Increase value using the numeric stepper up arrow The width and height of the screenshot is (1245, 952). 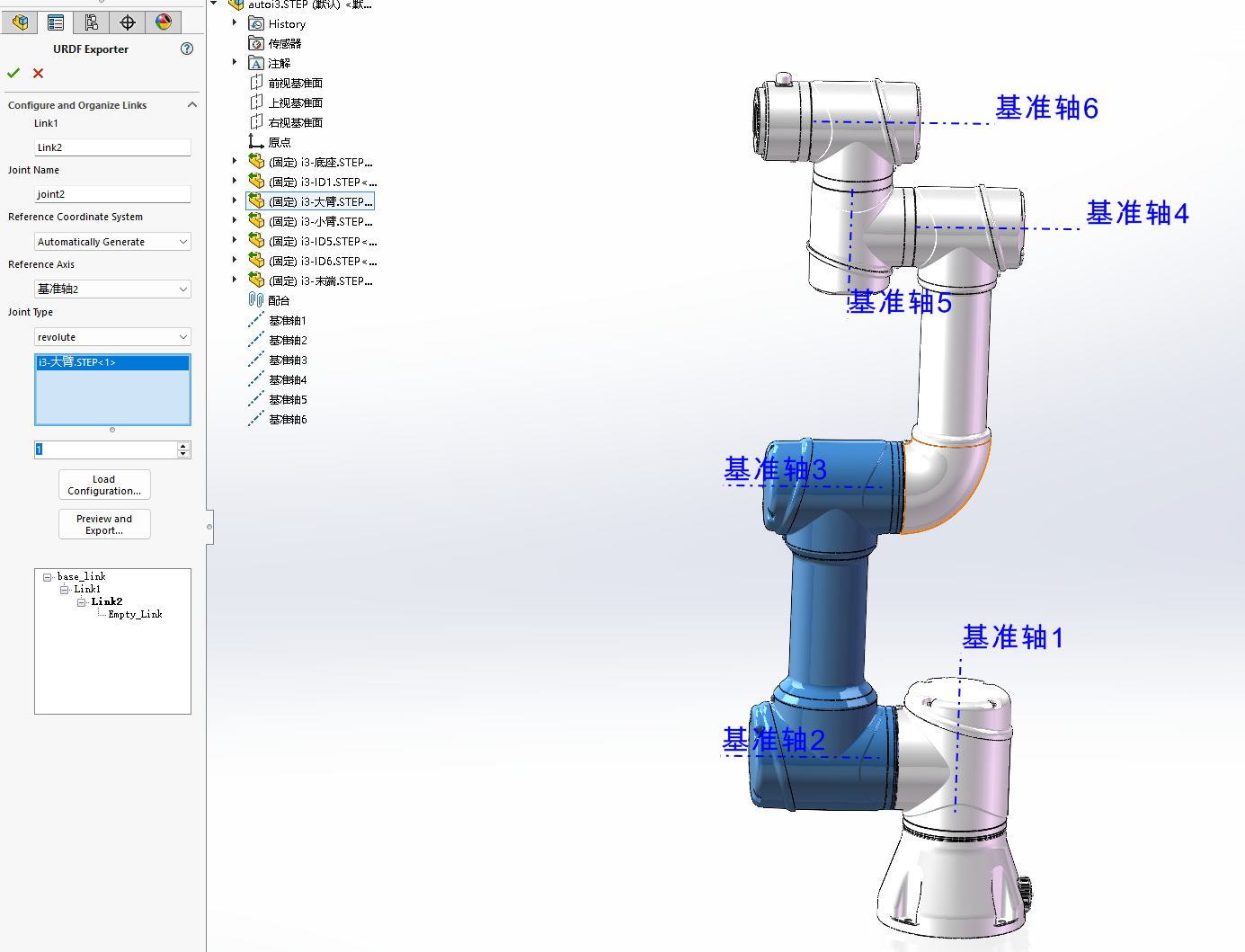[183, 445]
